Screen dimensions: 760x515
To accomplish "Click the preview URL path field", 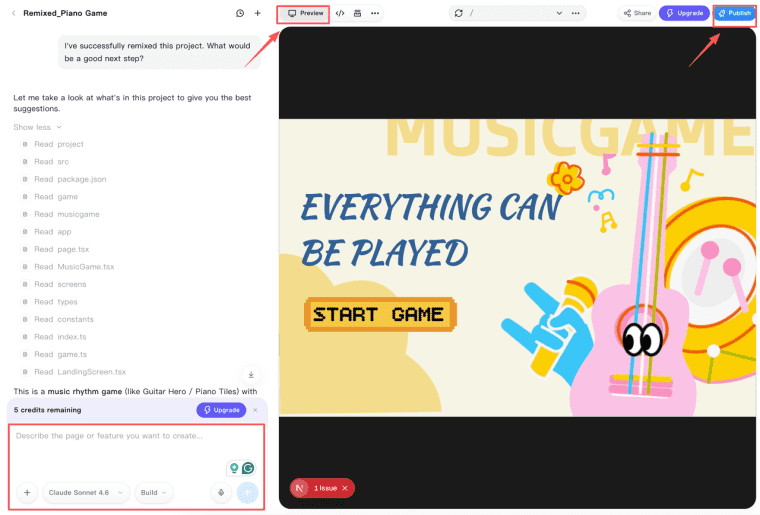I will click(x=510, y=14).
